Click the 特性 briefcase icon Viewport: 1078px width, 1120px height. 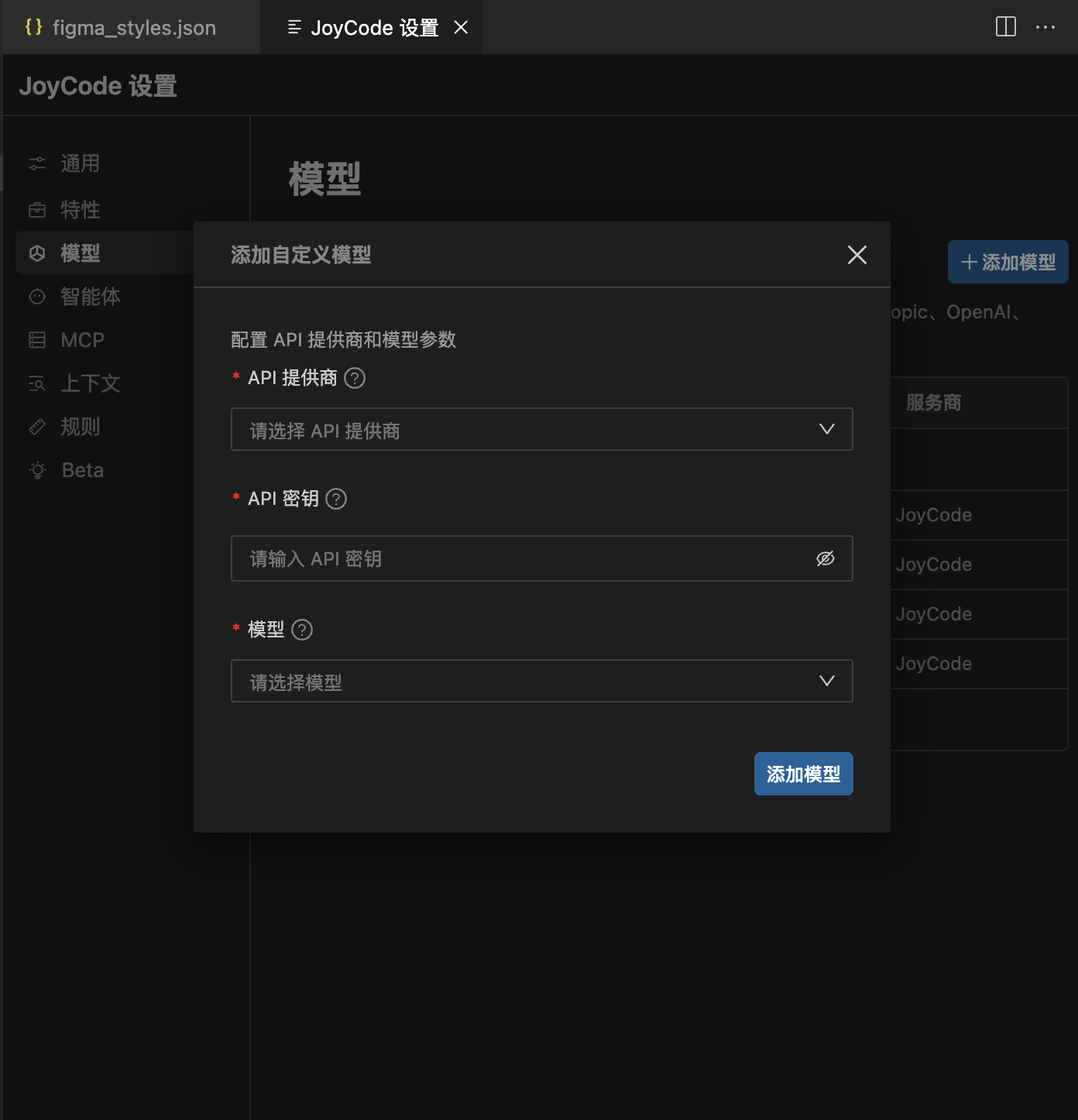click(37, 210)
